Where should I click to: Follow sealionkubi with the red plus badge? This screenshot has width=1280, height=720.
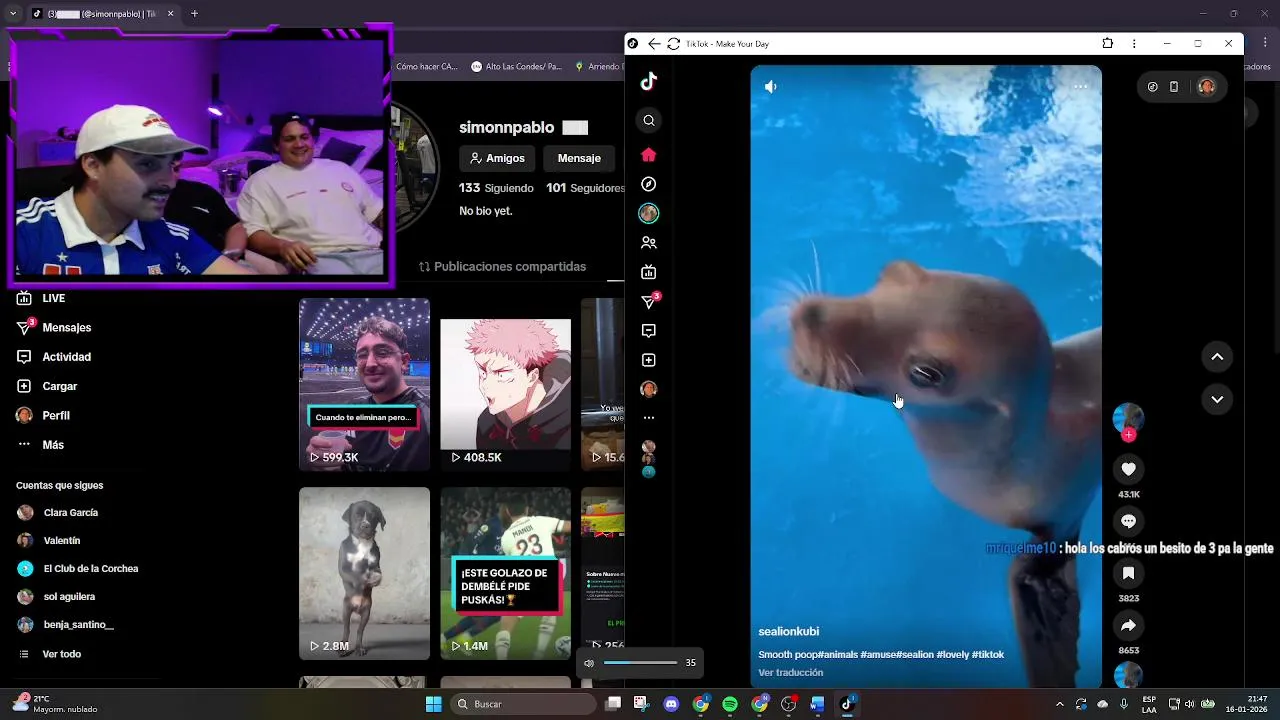pyautogui.click(x=1129, y=435)
